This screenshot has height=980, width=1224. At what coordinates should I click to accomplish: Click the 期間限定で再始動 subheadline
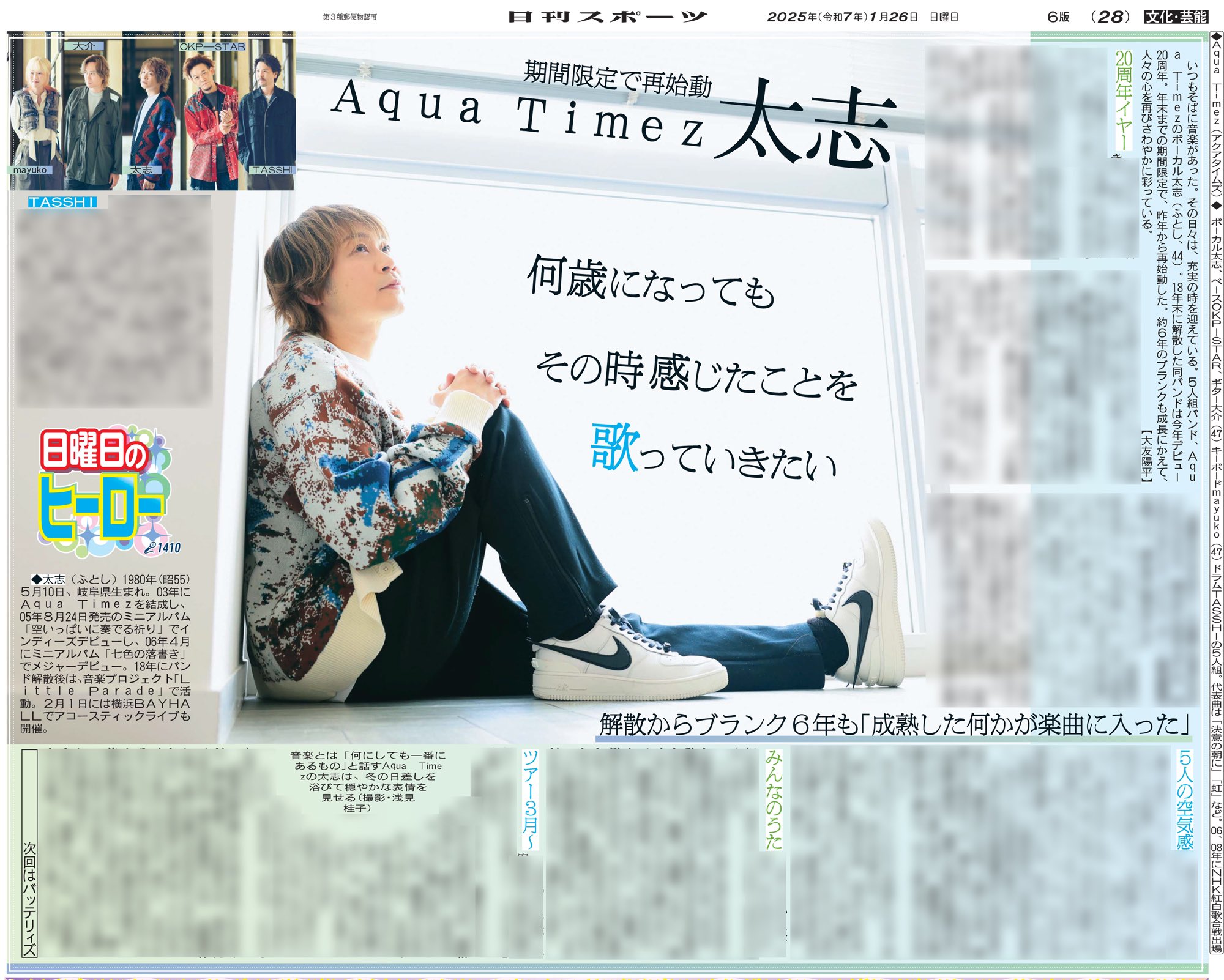(x=617, y=79)
